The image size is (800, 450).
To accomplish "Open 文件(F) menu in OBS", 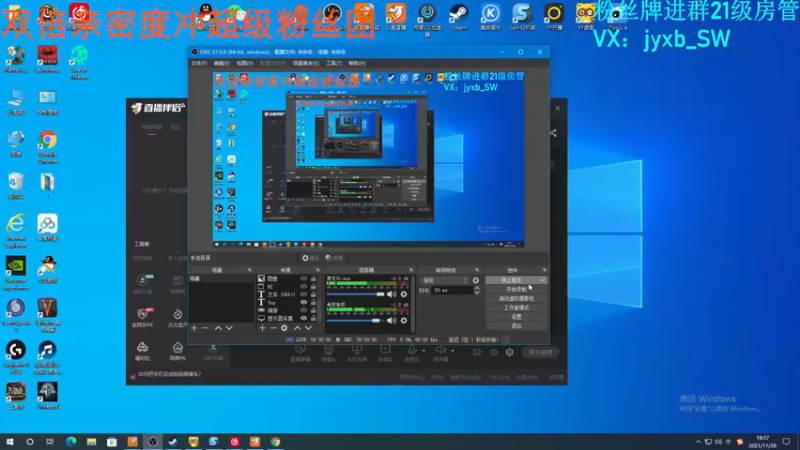I will [x=199, y=63].
